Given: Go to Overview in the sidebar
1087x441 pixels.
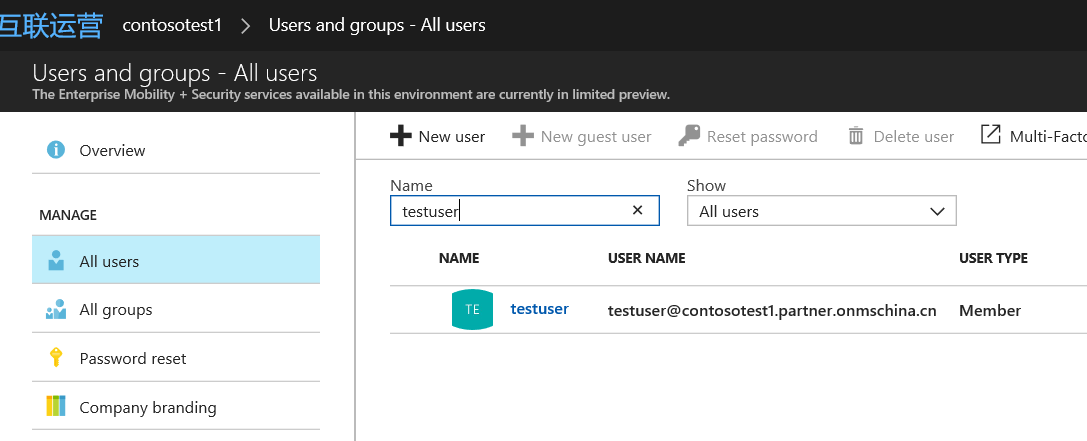Looking at the screenshot, I should click(112, 150).
